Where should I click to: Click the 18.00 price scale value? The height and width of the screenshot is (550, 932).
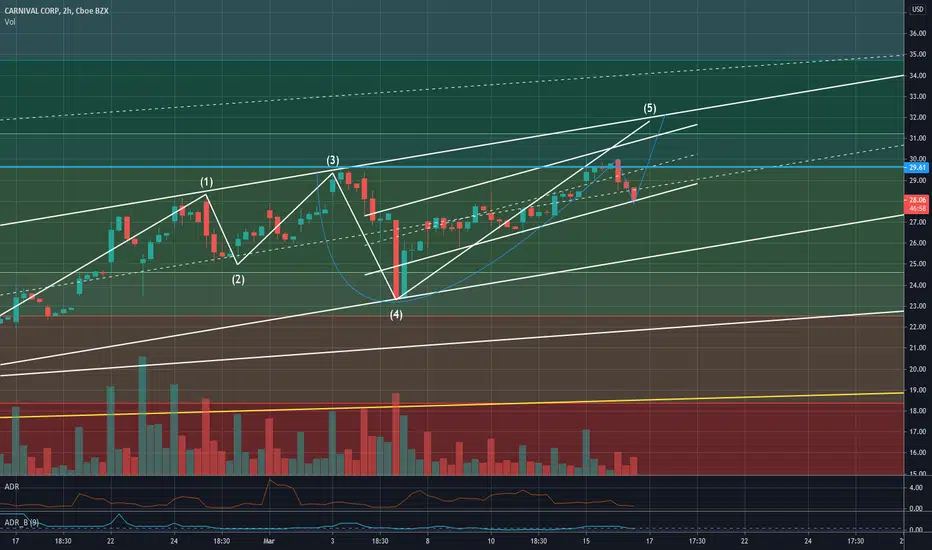pyautogui.click(x=917, y=410)
